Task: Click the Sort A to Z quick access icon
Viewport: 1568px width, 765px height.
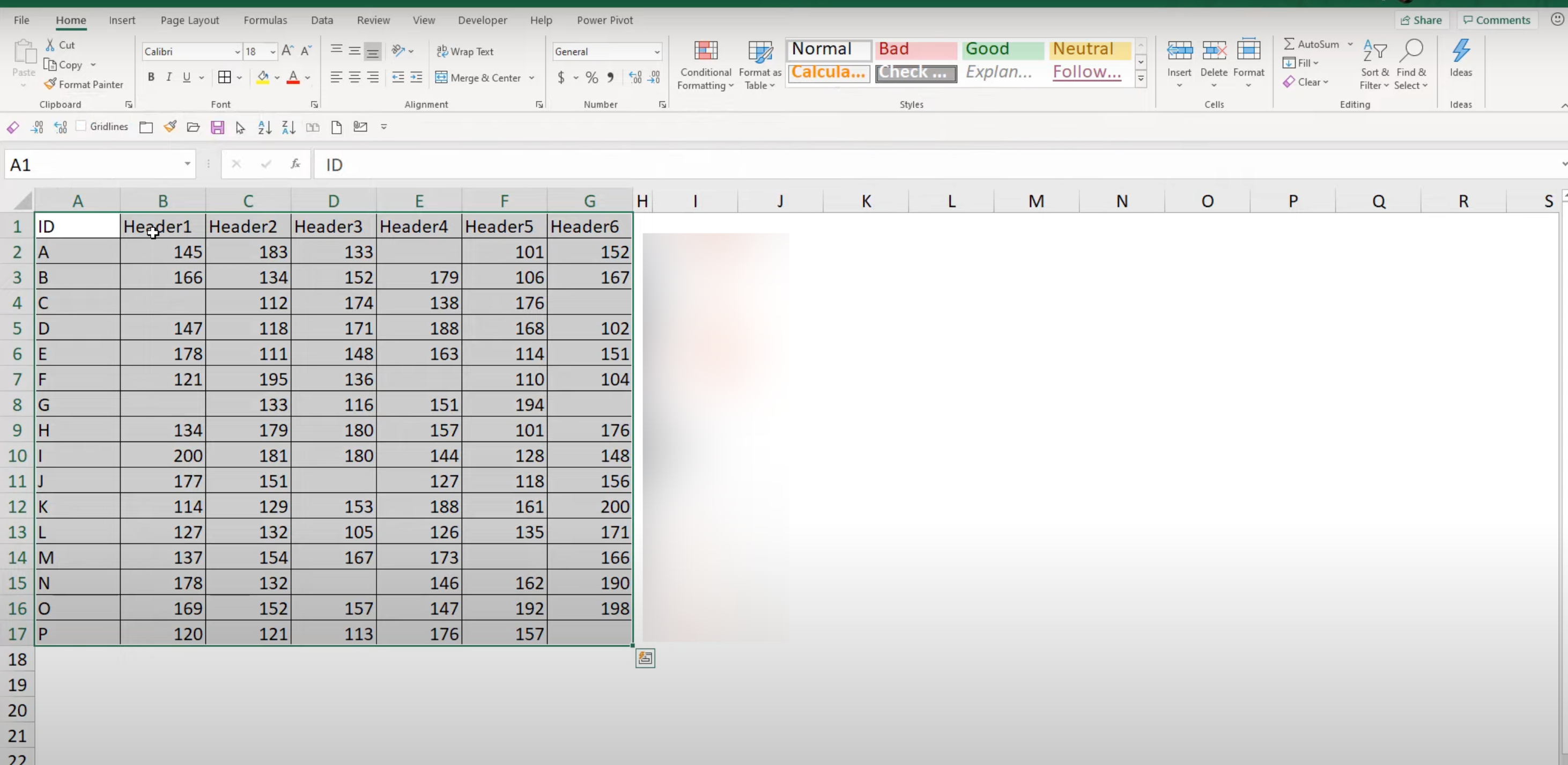Action: coord(264,127)
